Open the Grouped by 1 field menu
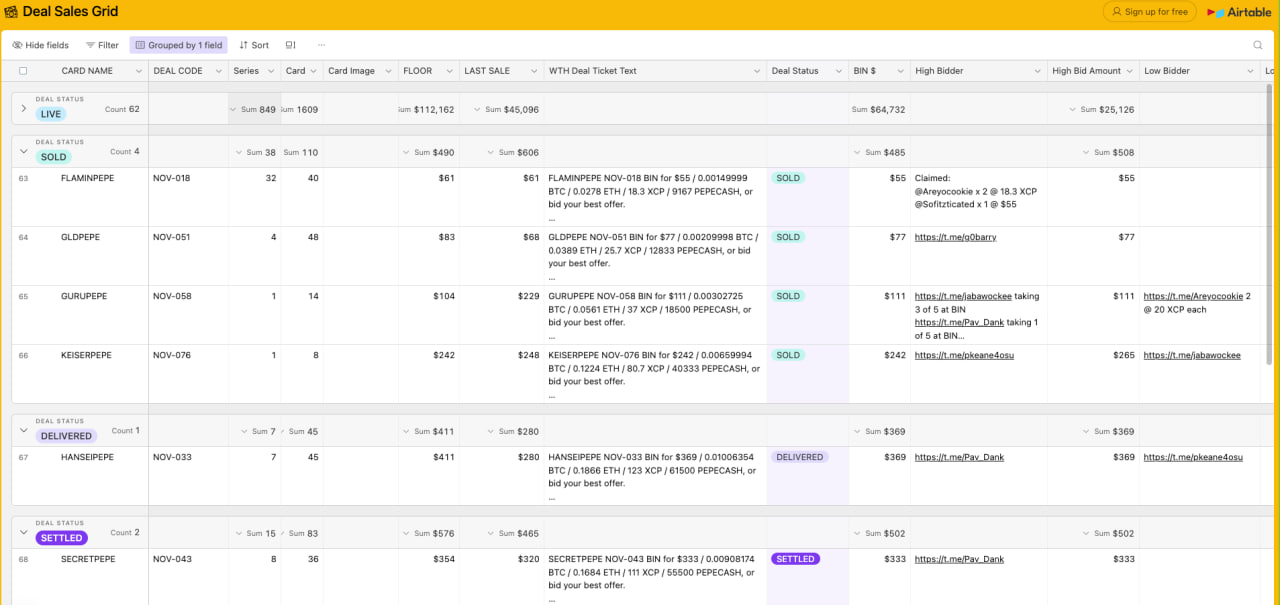Viewport: 1280px width, 605px height. (178, 45)
